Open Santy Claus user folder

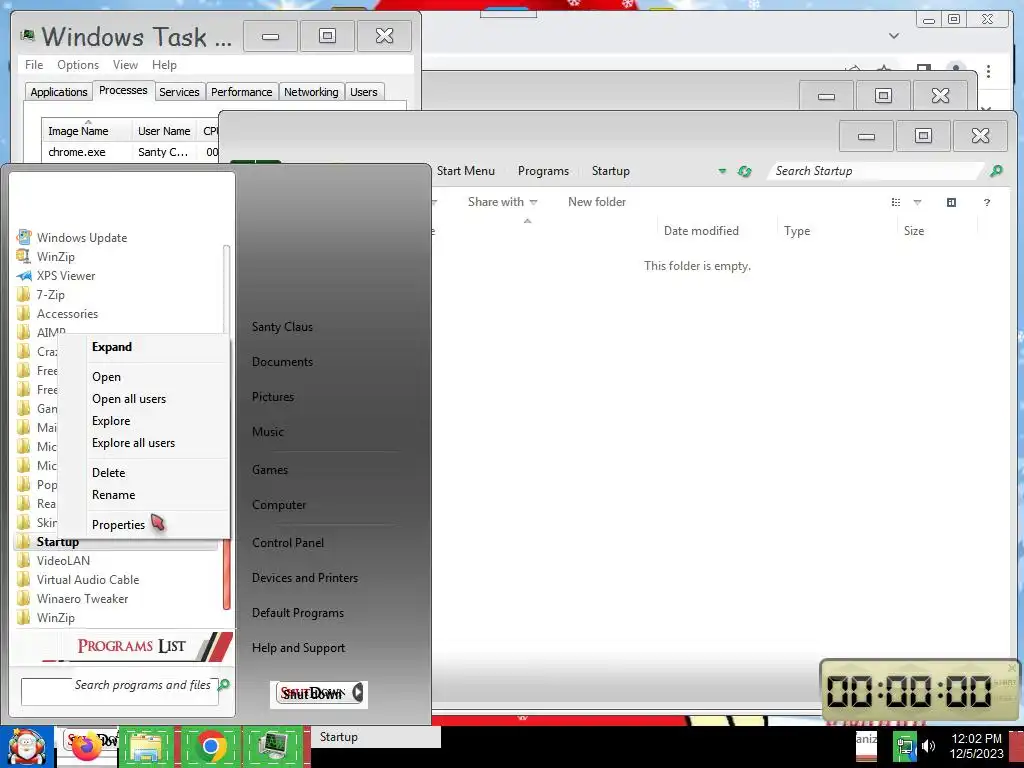[x=282, y=327]
